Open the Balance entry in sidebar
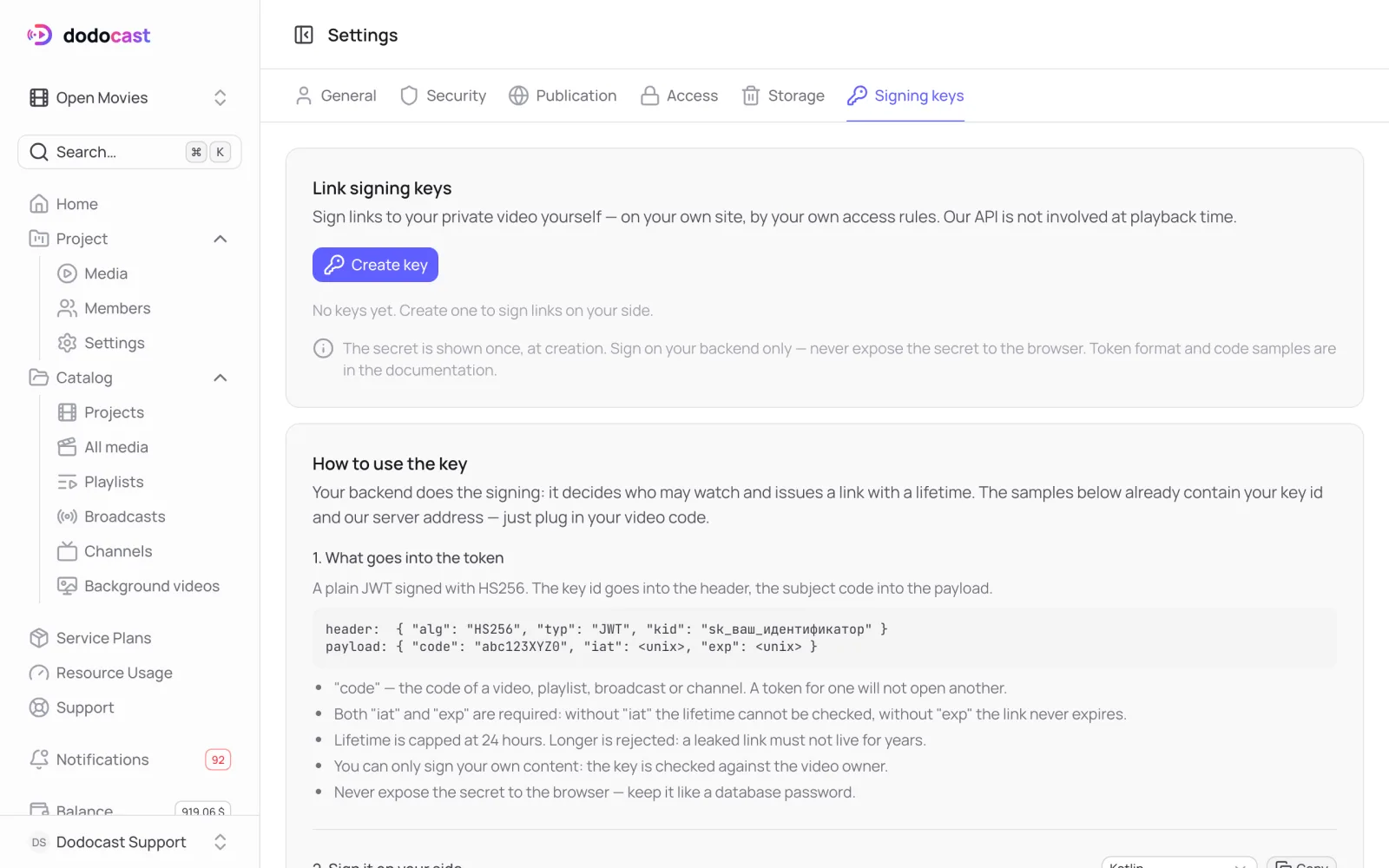 click(x=129, y=810)
